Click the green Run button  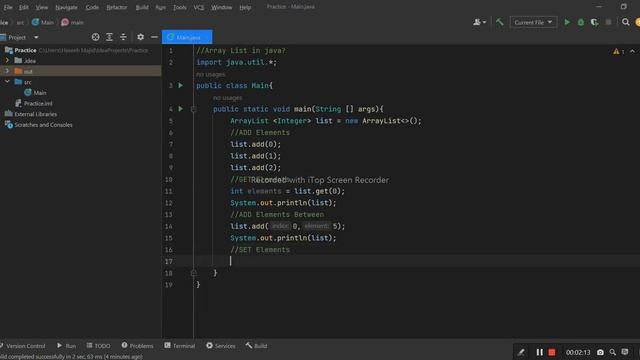tap(567, 22)
